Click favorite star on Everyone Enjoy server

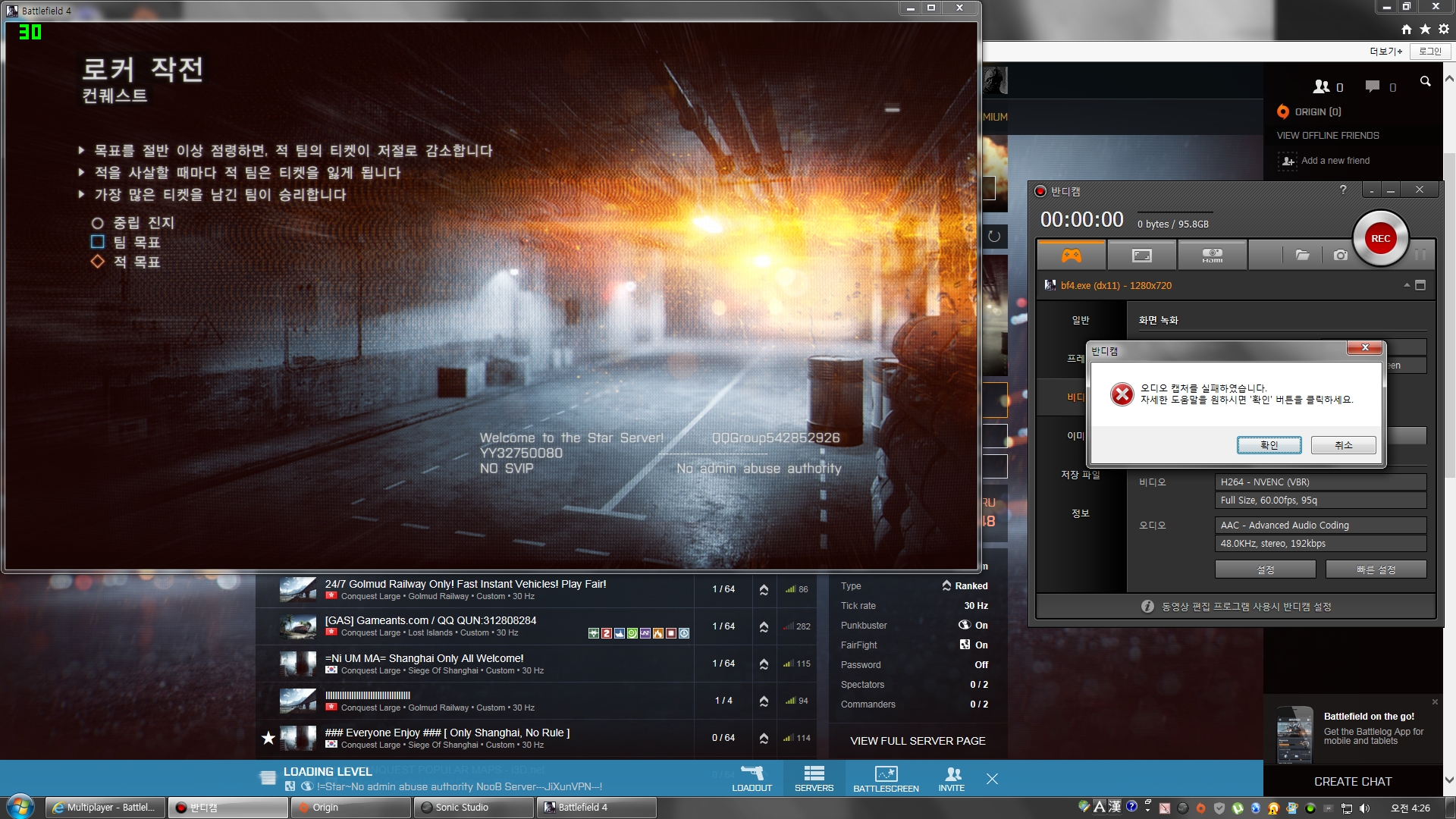pos(268,738)
